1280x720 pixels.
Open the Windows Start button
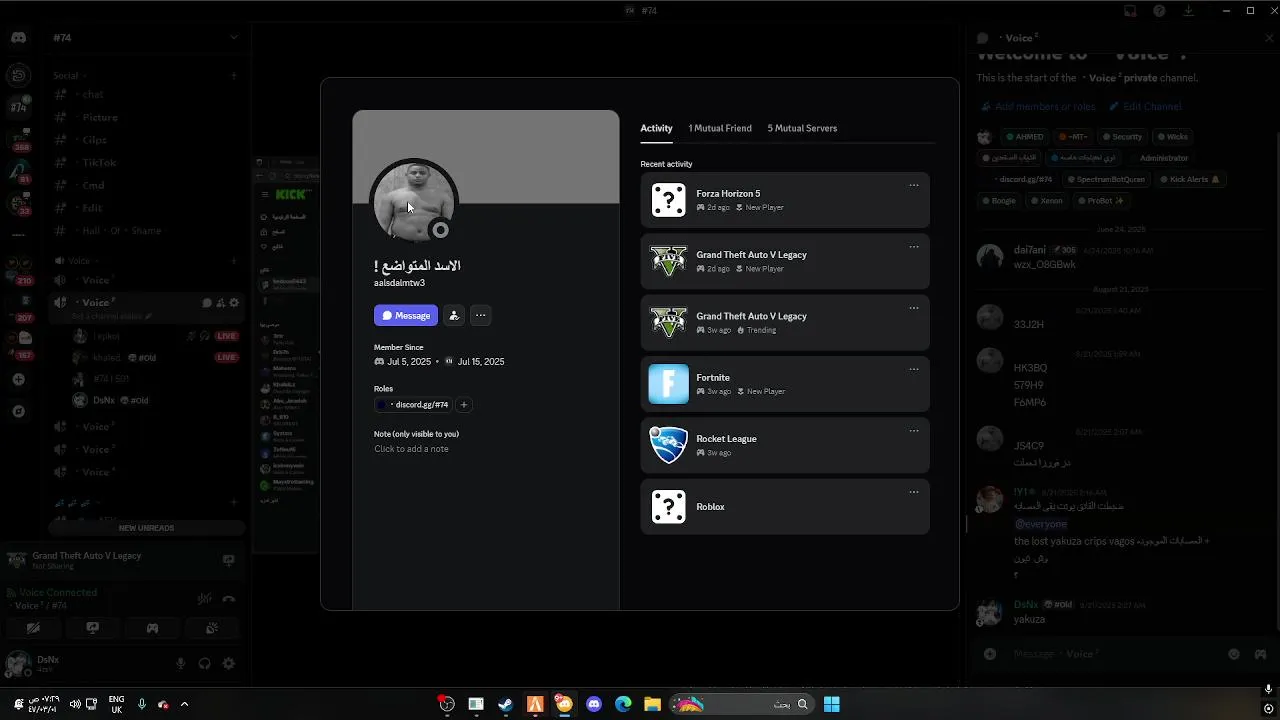831,704
